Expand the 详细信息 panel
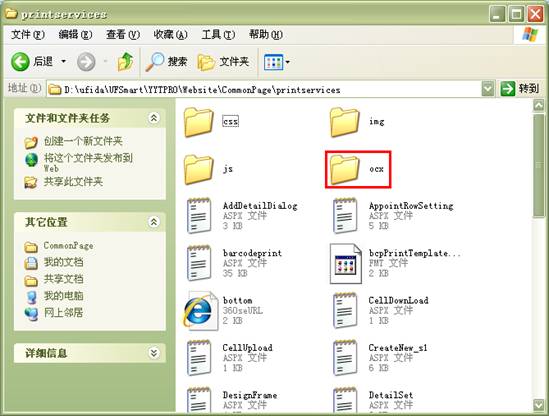The height and width of the screenshot is (416, 549). pyautogui.click(x=154, y=353)
